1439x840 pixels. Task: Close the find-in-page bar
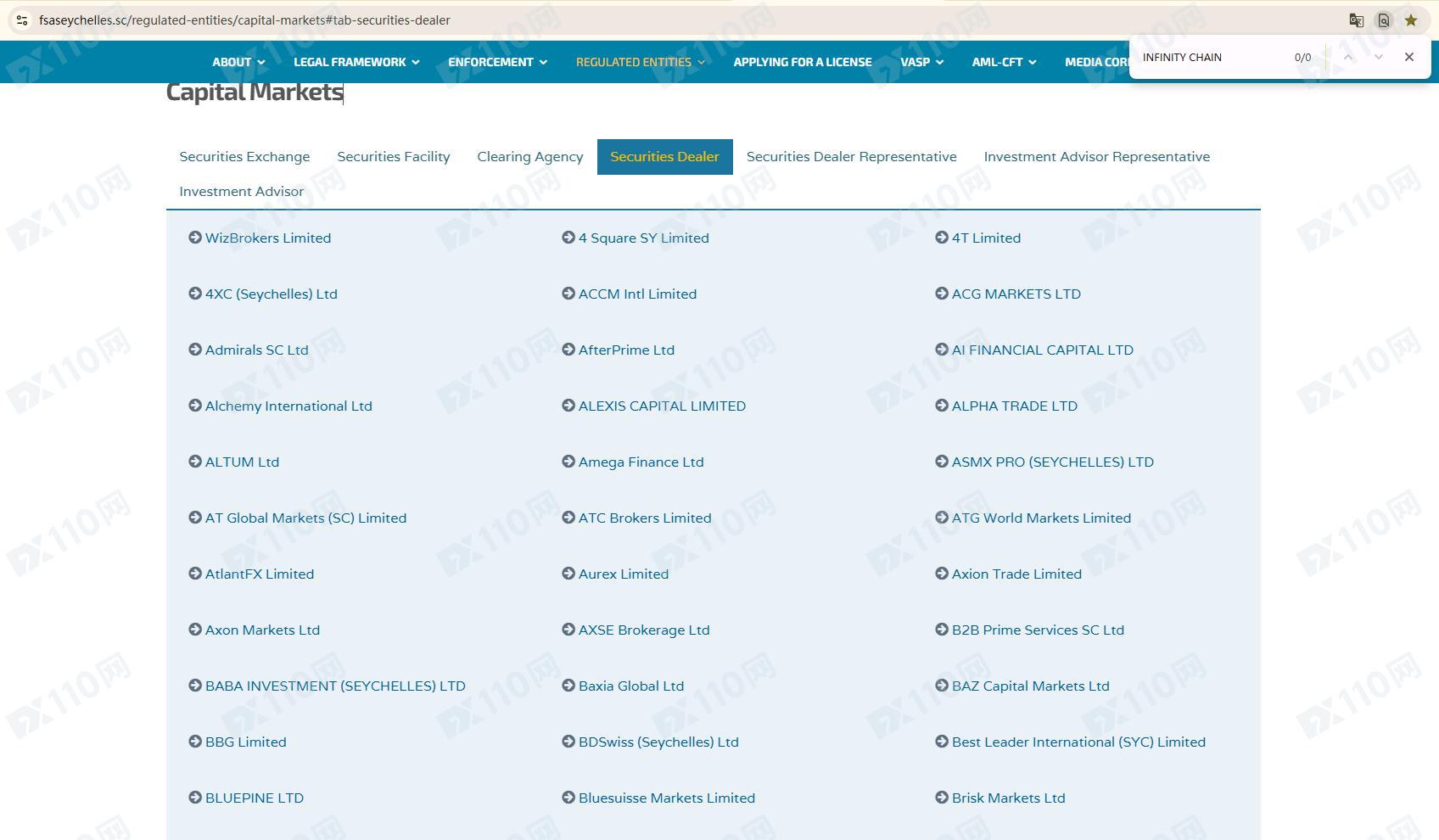pyautogui.click(x=1409, y=57)
